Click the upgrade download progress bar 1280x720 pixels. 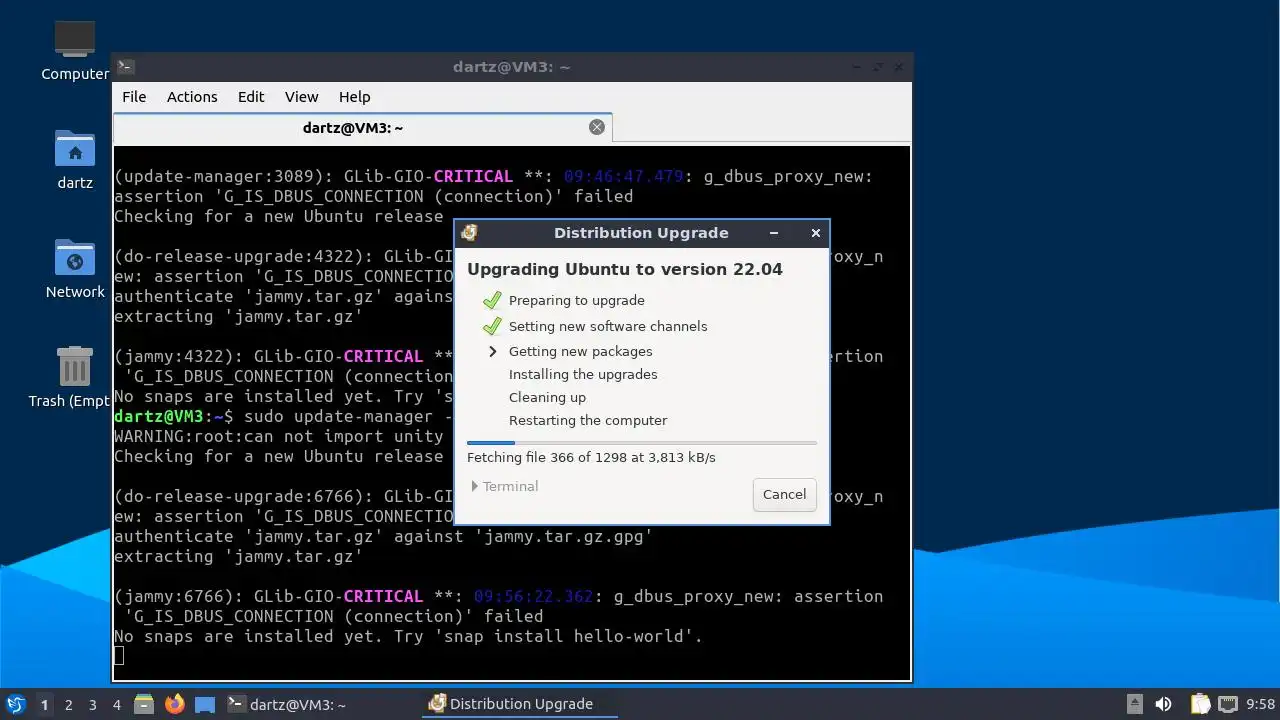[x=641, y=442]
